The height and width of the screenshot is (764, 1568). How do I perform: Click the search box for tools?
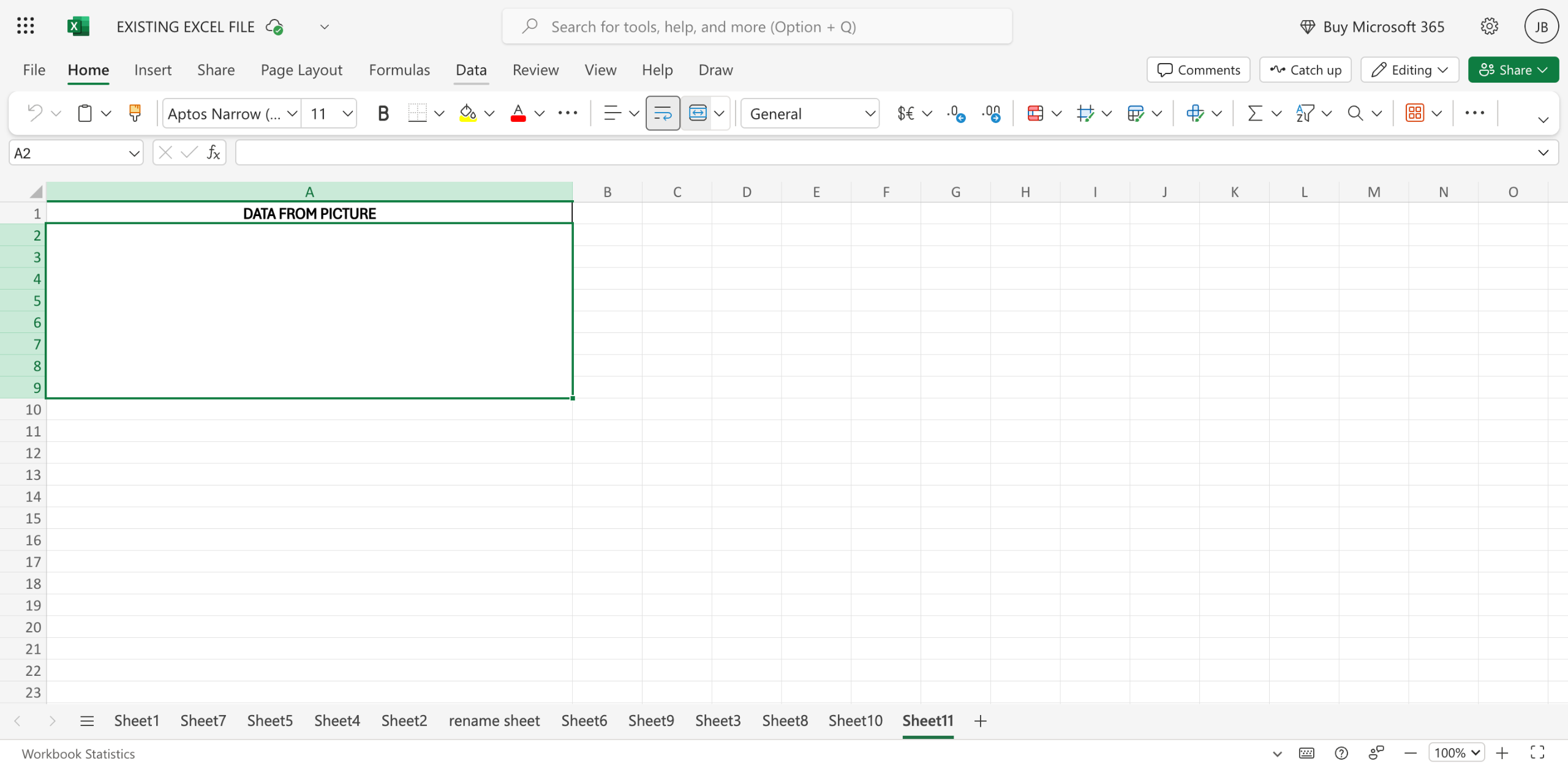757,26
